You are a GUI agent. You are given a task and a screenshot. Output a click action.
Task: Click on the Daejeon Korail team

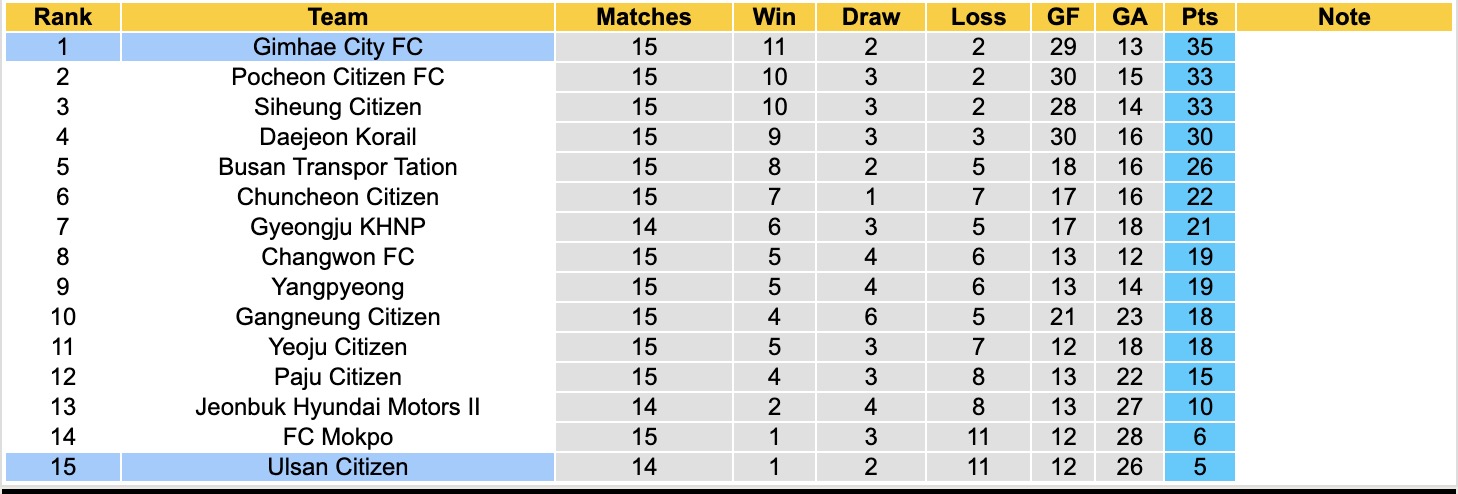point(338,137)
